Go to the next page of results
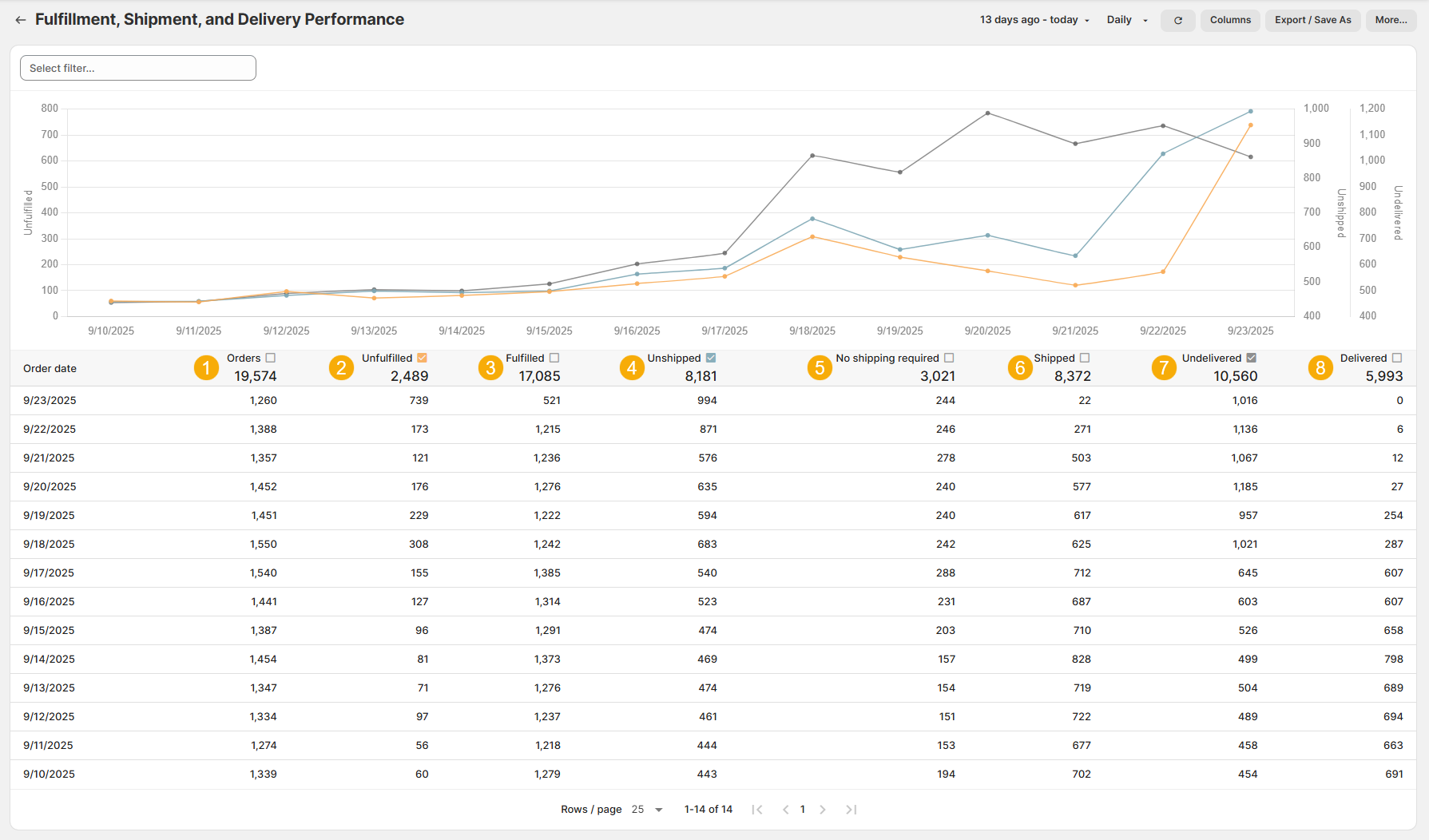 [x=823, y=810]
